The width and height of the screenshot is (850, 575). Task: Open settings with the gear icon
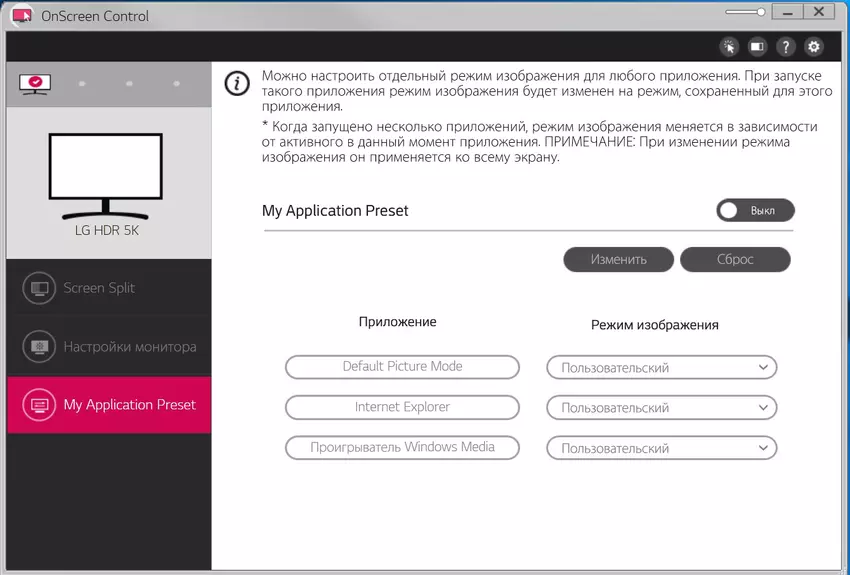pyautogui.click(x=814, y=46)
